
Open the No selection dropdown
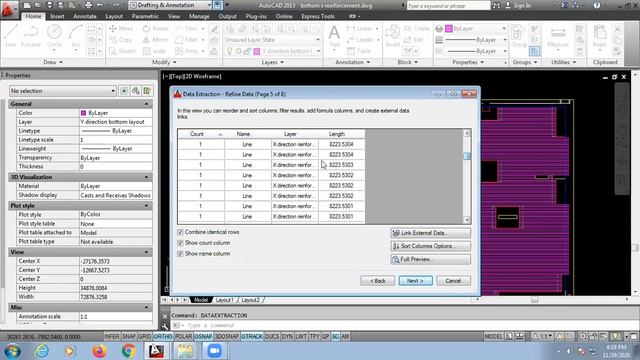point(63,91)
